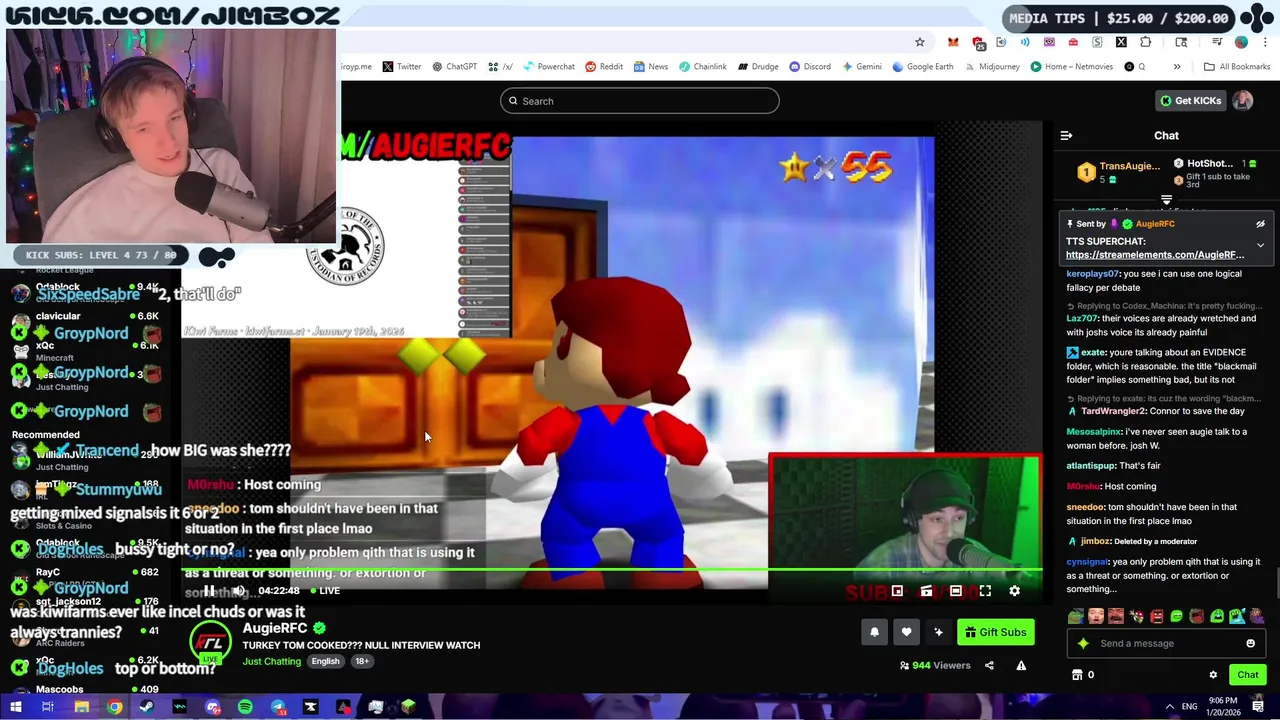Enter fullscreen in the video player
Image resolution: width=1280 pixels, height=720 pixels.
(x=985, y=591)
